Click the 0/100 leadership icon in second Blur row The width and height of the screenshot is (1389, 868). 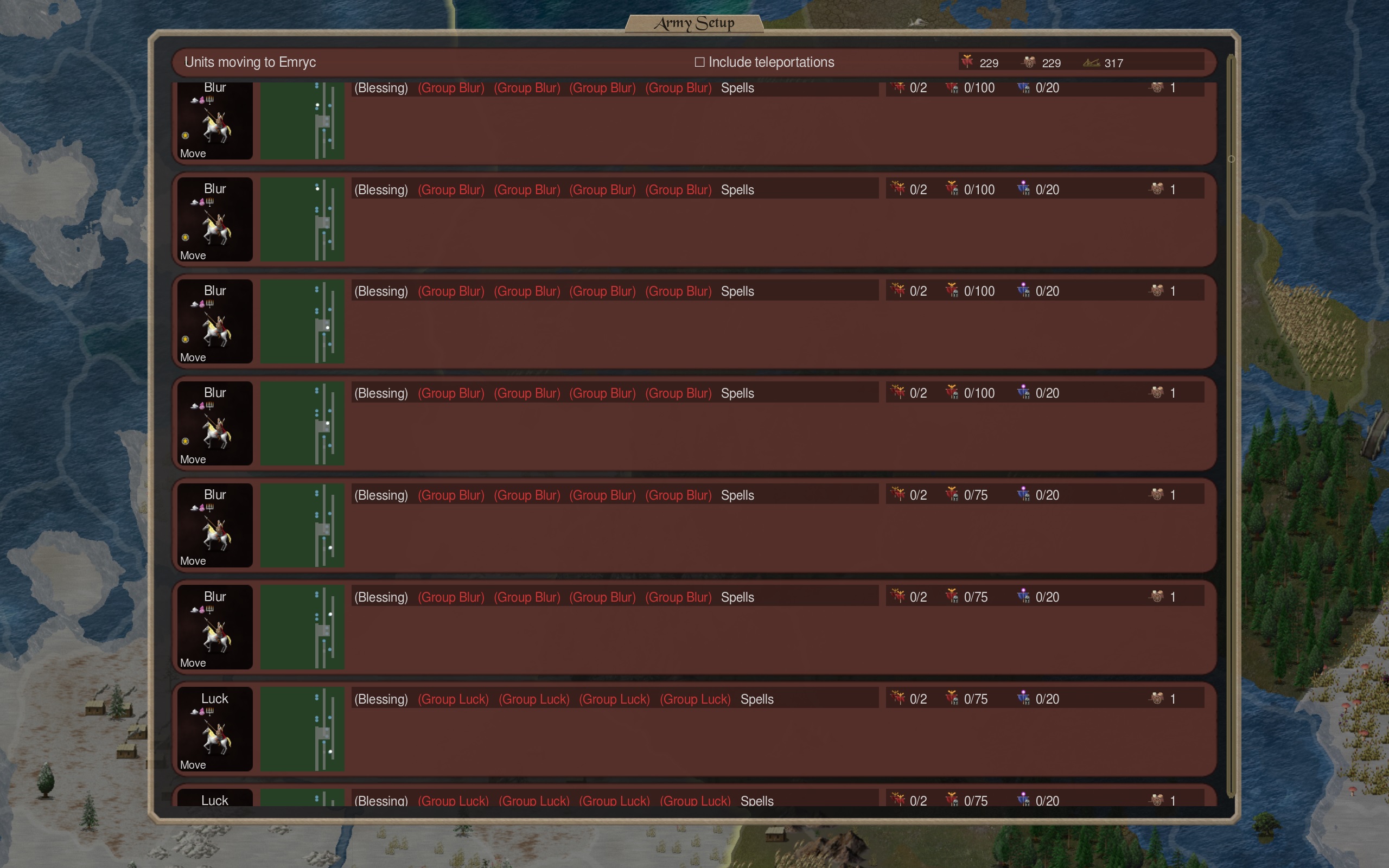[952, 188]
